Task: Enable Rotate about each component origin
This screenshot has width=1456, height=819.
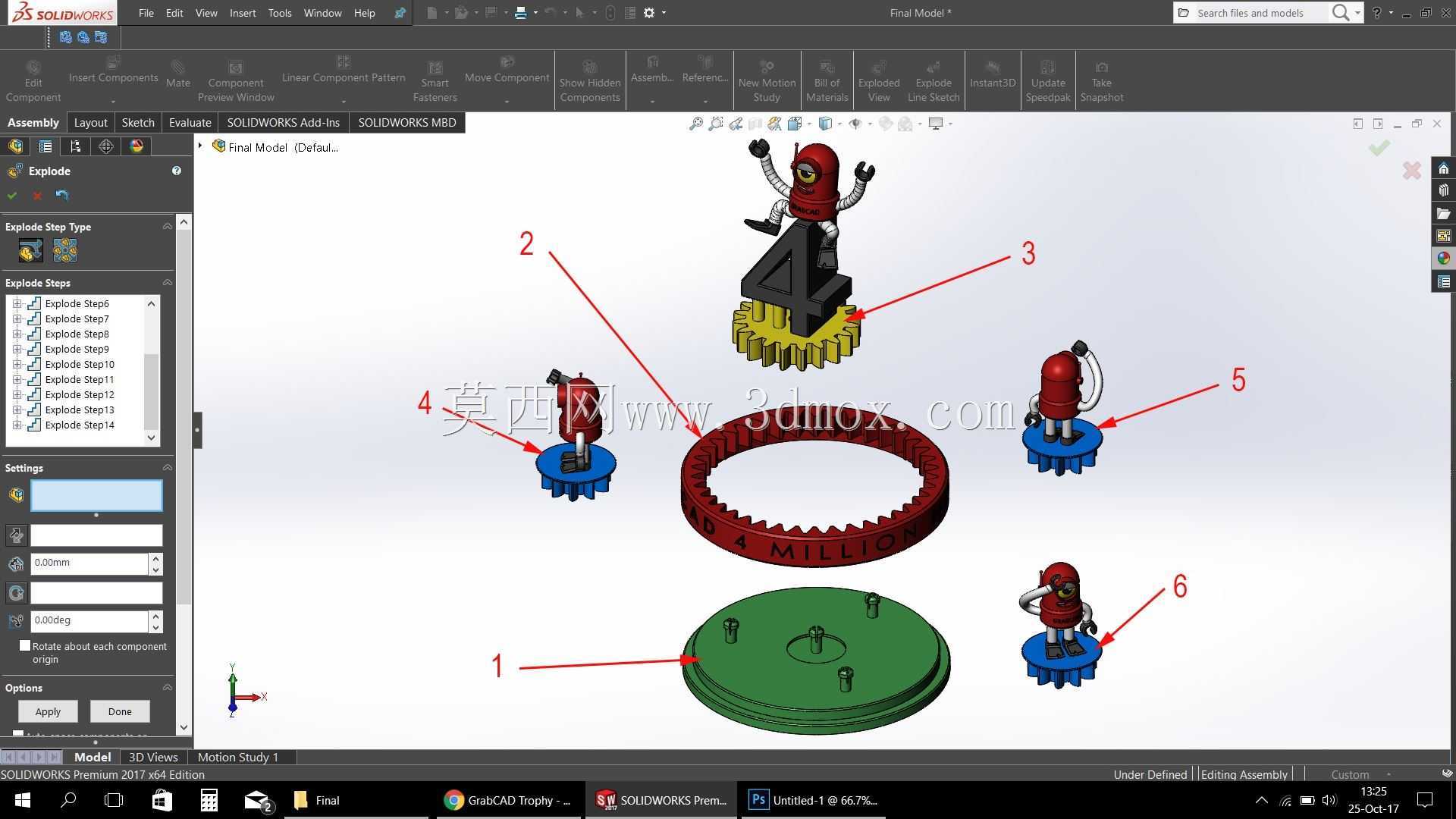Action: pos(25,645)
